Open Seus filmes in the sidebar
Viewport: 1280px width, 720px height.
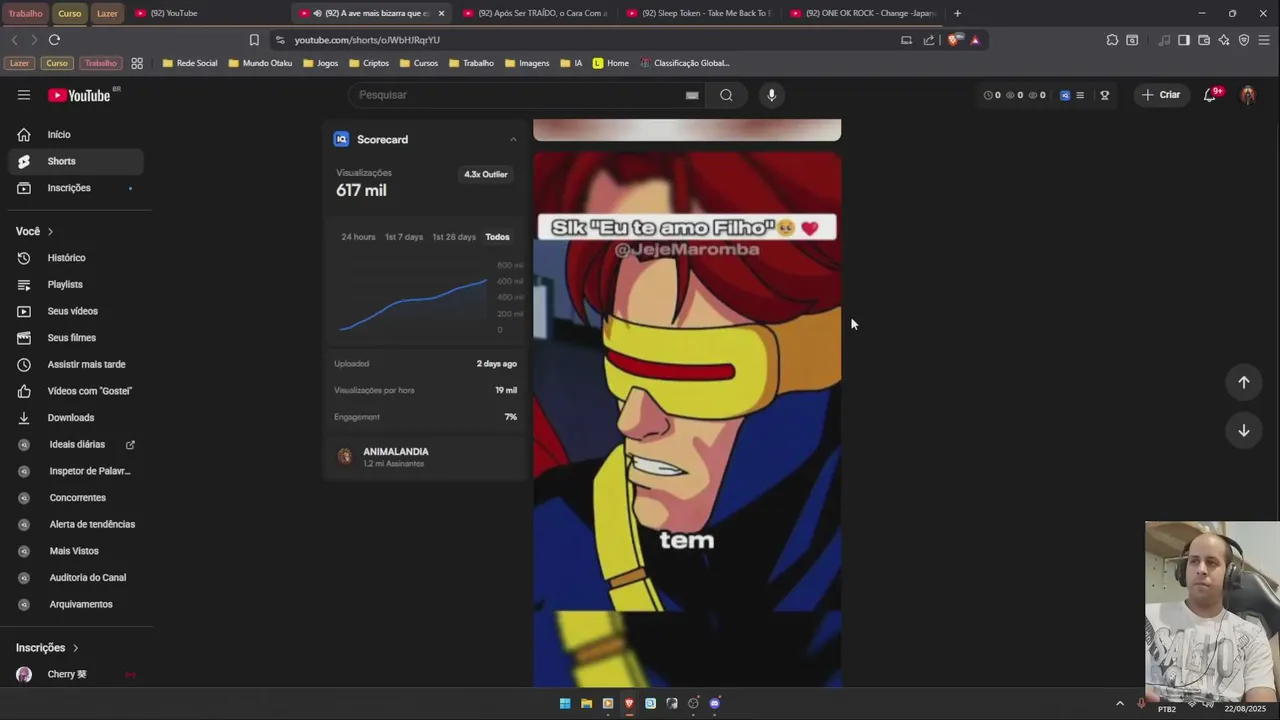(x=76, y=338)
